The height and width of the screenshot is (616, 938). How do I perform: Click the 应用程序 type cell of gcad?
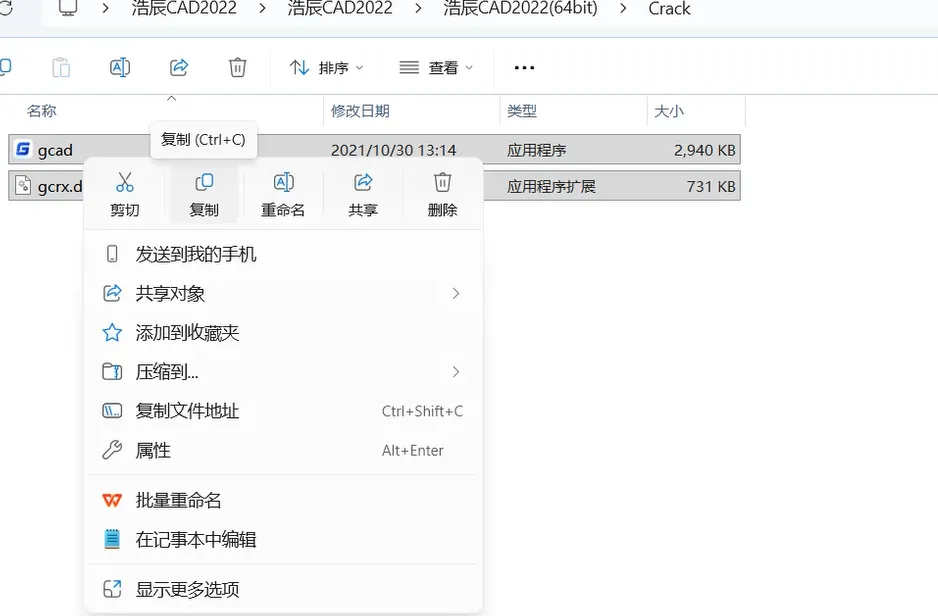coord(536,150)
